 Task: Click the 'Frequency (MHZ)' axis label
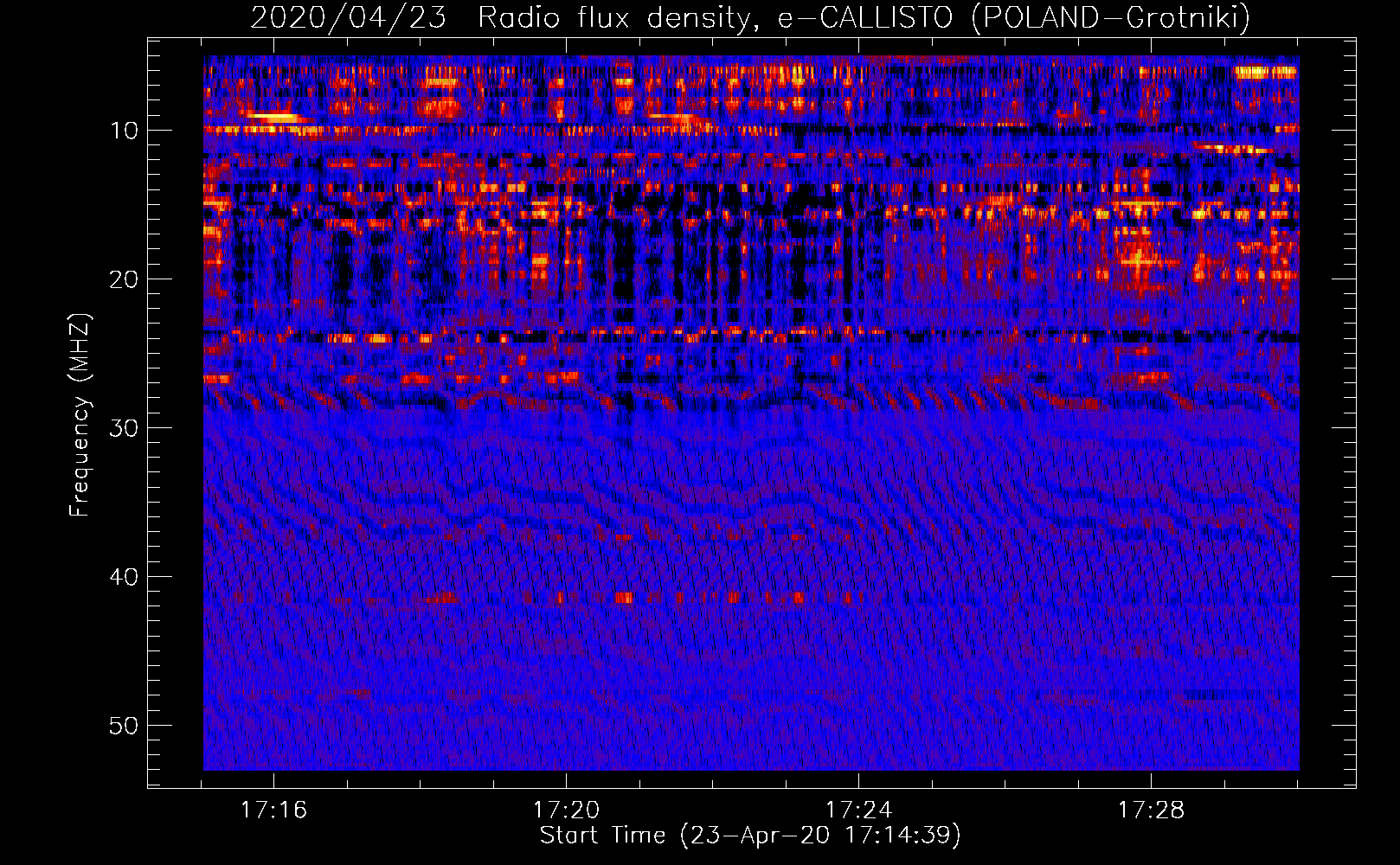tap(79, 415)
